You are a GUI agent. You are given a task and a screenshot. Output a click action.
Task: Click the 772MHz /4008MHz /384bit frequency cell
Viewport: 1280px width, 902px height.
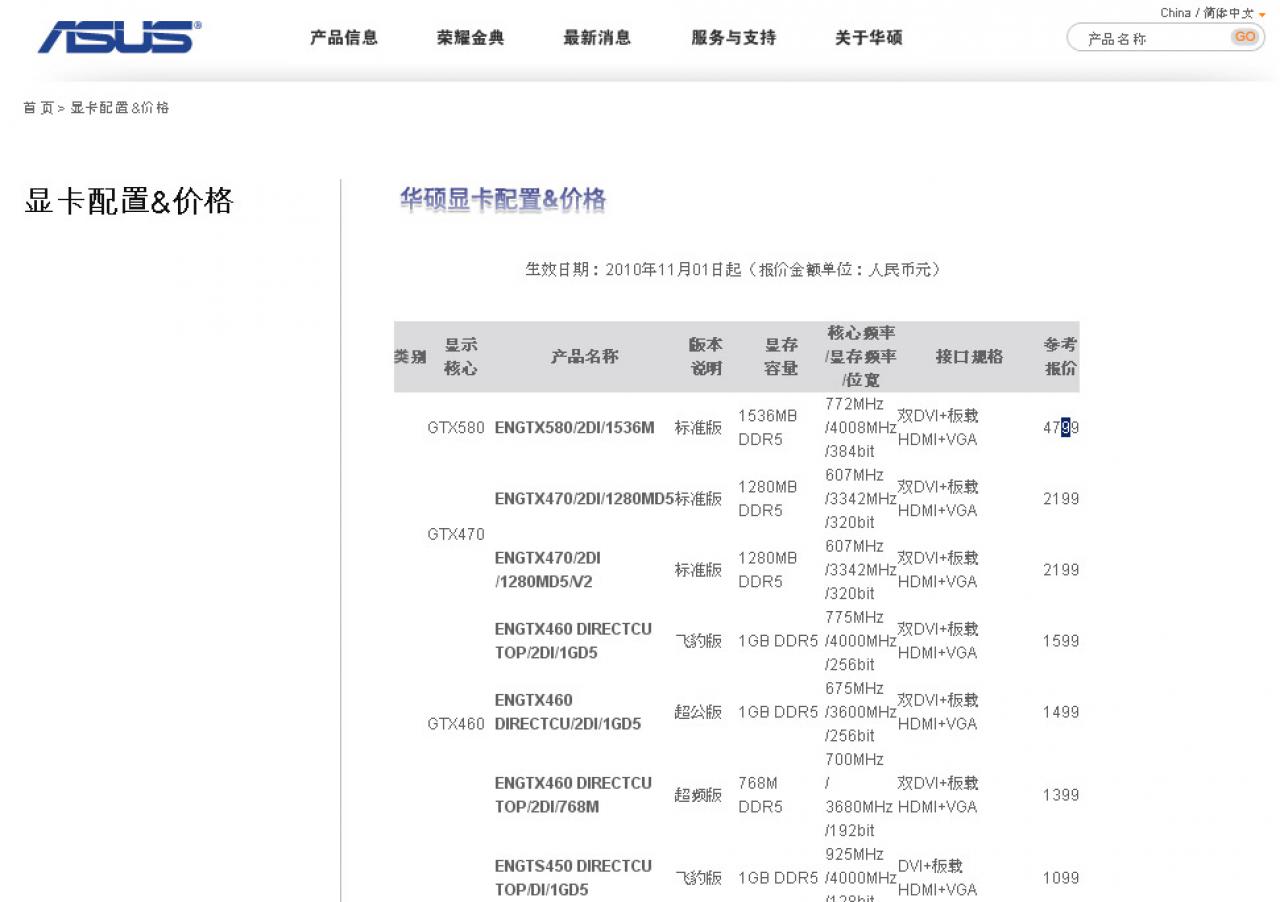(861, 428)
